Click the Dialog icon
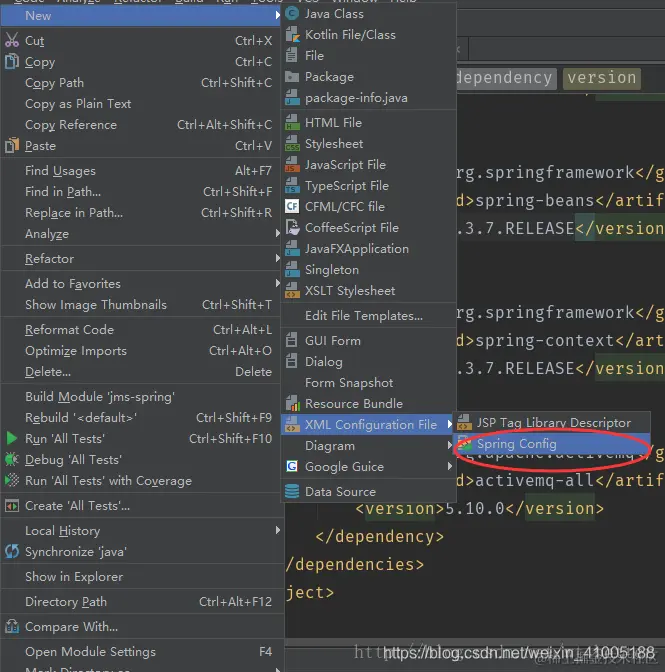 click(x=291, y=361)
